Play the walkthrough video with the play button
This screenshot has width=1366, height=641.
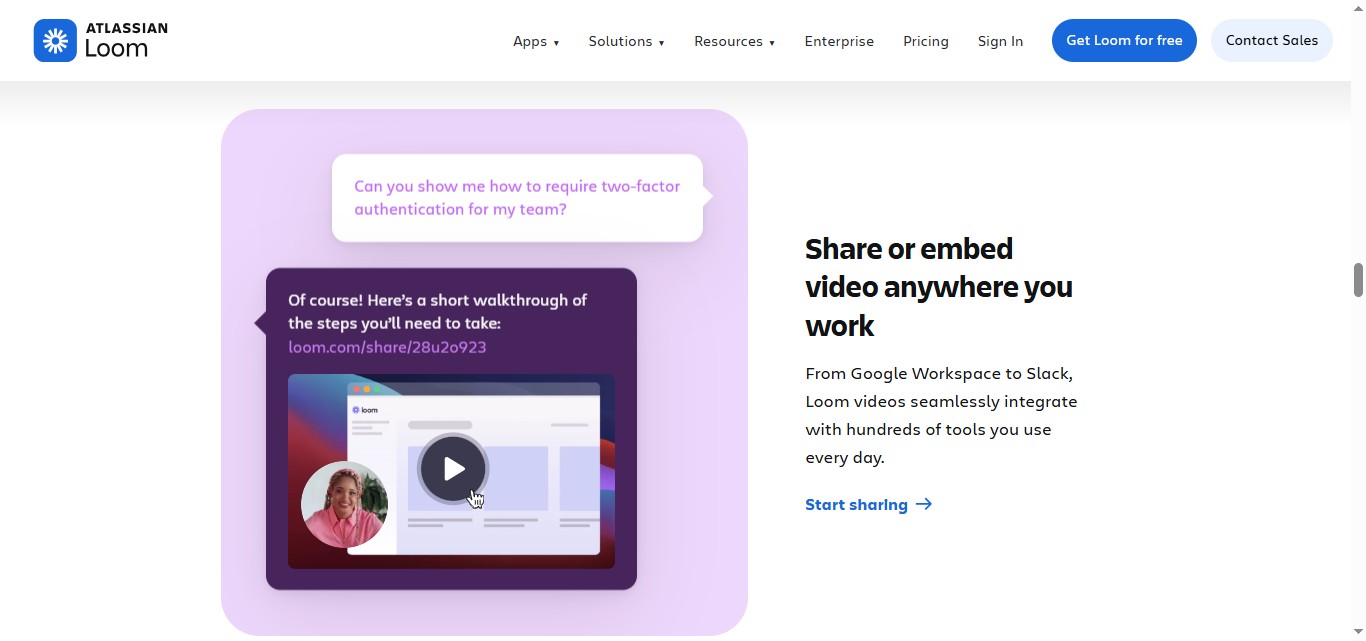pyautogui.click(x=453, y=468)
